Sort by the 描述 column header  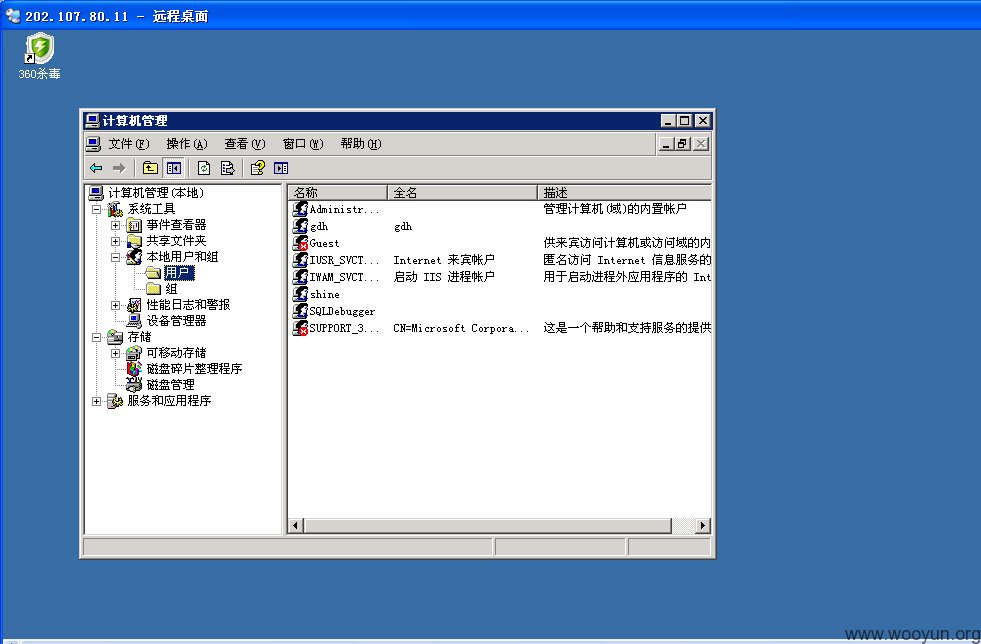[624, 192]
